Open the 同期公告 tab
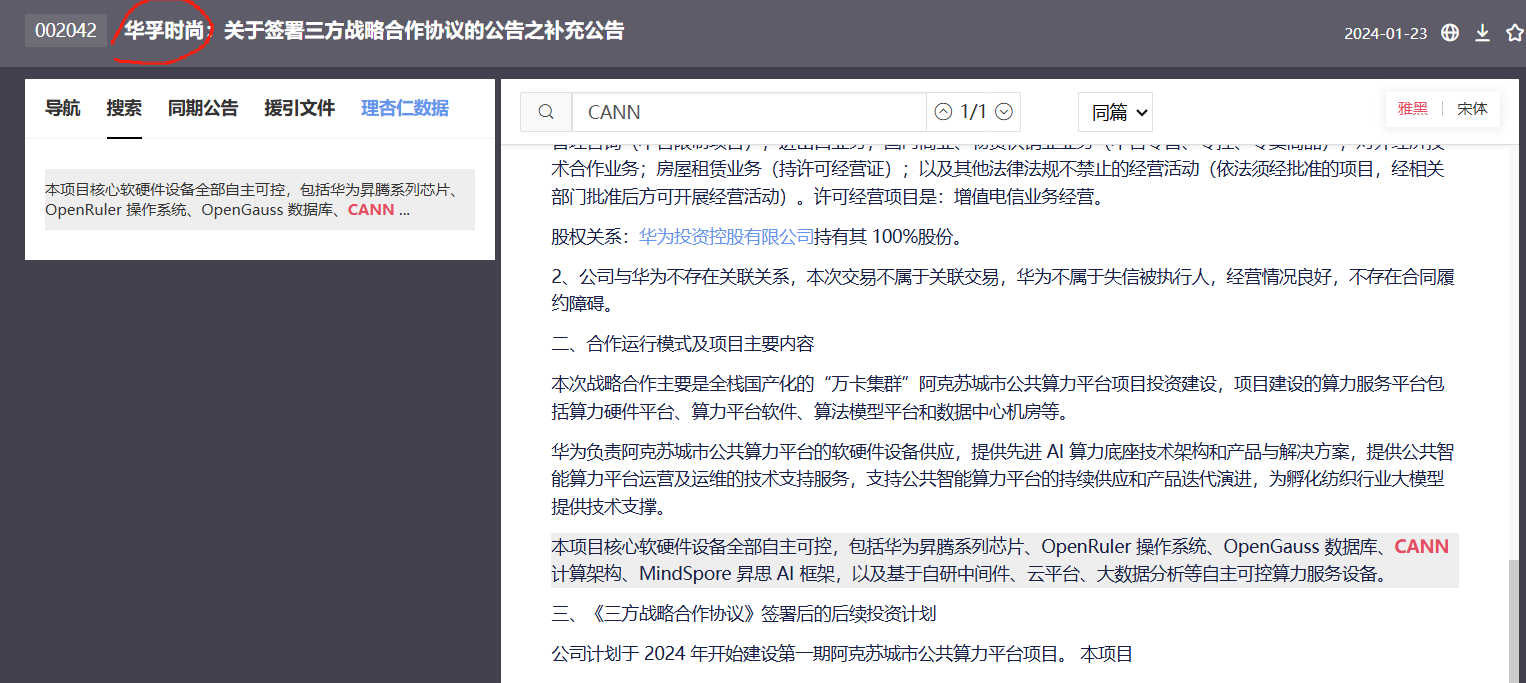Viewport: 1526px width, 683px height. click(x=203, y=108)
